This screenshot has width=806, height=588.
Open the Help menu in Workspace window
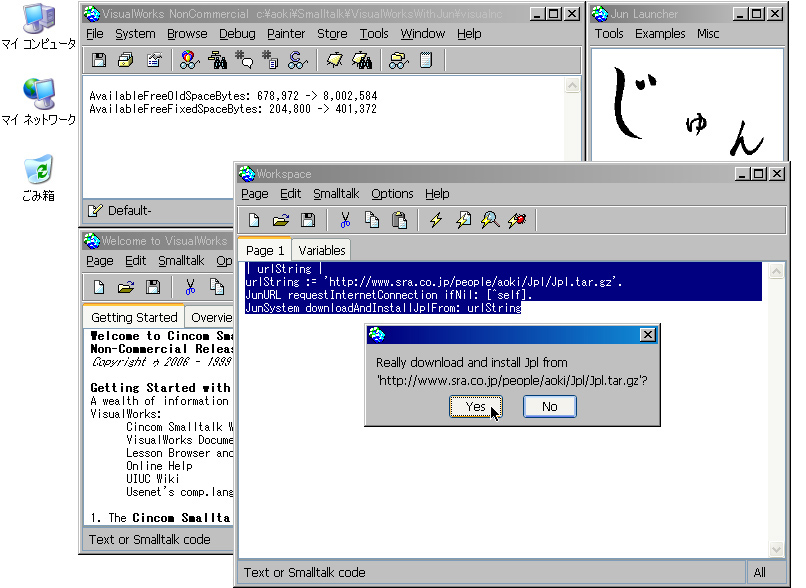(437, 194)
